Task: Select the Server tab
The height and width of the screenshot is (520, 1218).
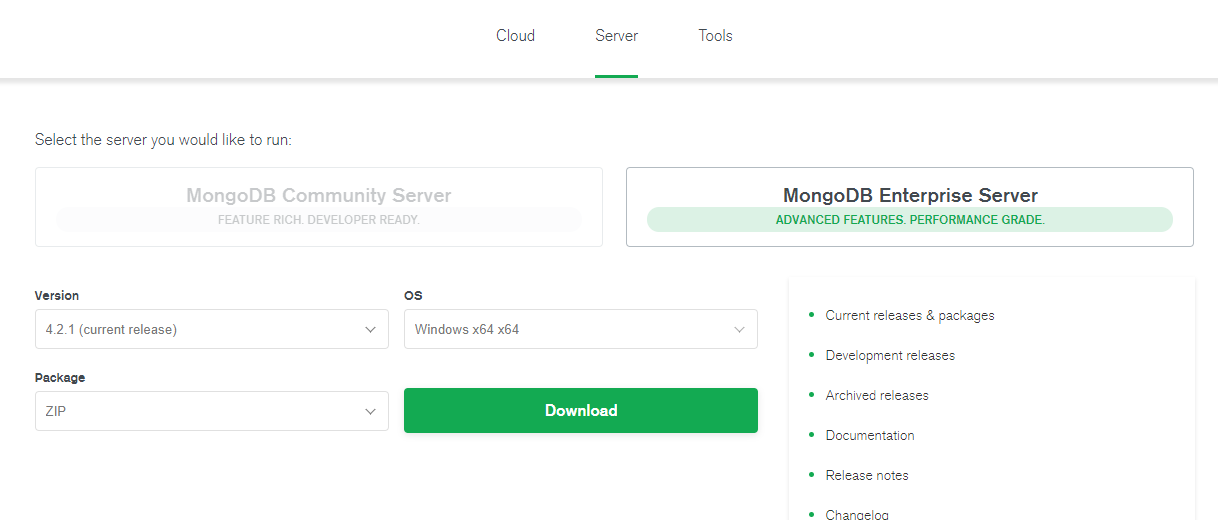Action: point(616,36)
